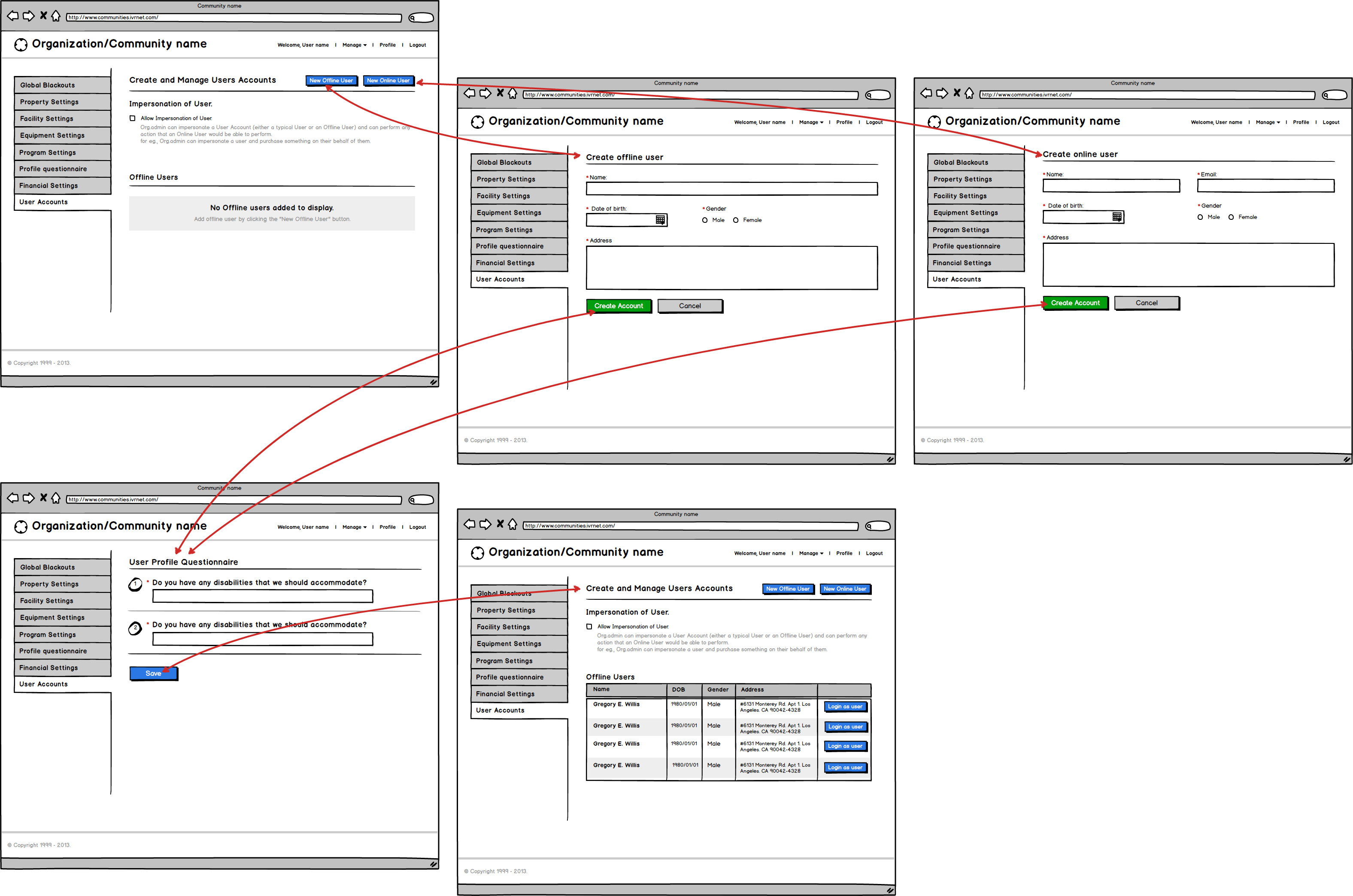Click green Create Account button in offline user form

click(618, 306)
